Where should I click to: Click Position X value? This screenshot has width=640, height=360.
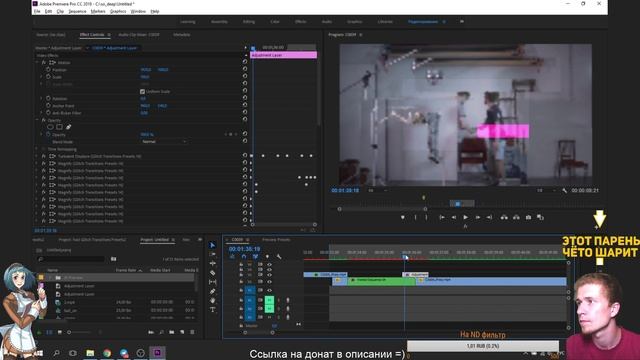click(145, 70)
